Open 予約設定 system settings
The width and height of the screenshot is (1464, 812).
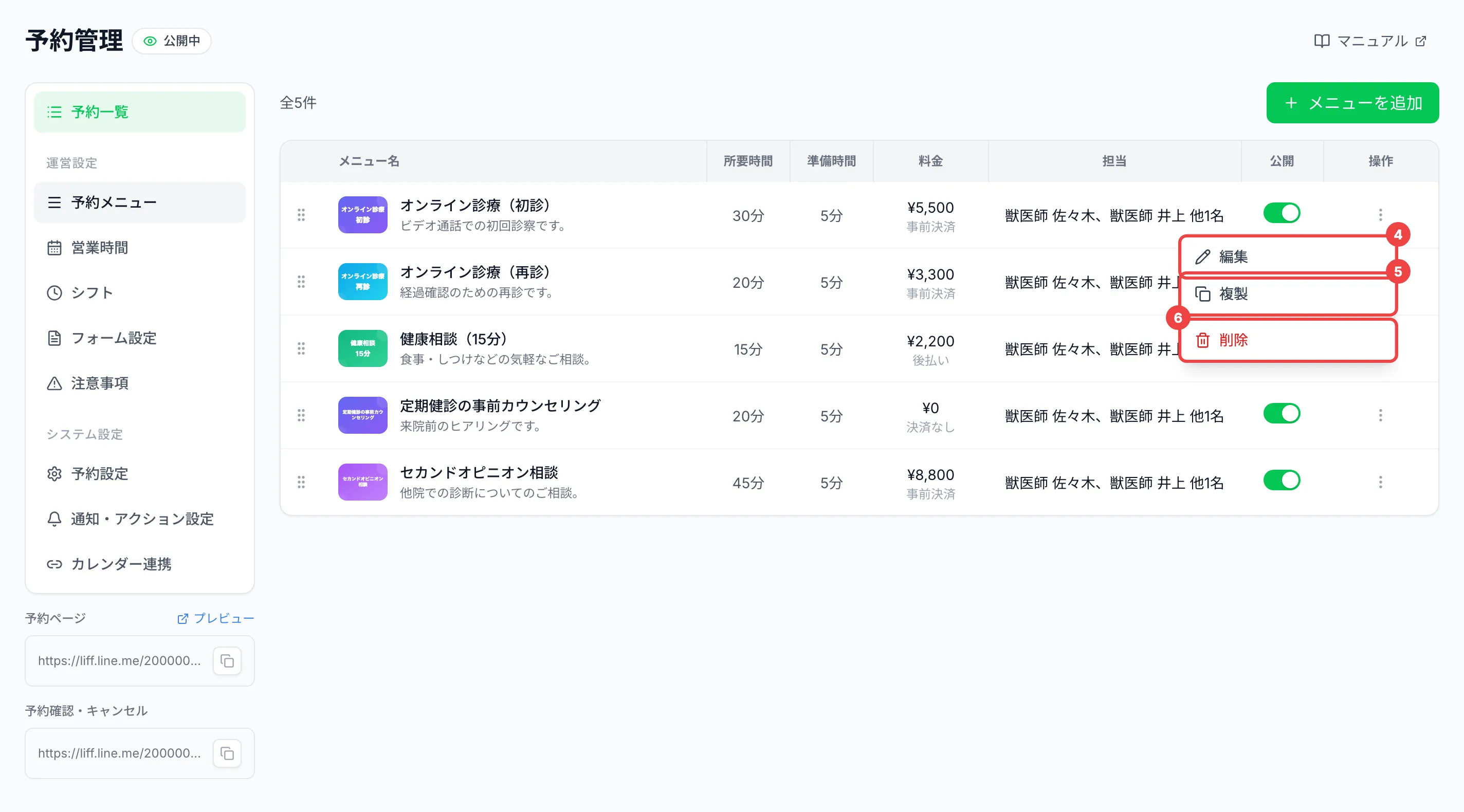(139, 474)
